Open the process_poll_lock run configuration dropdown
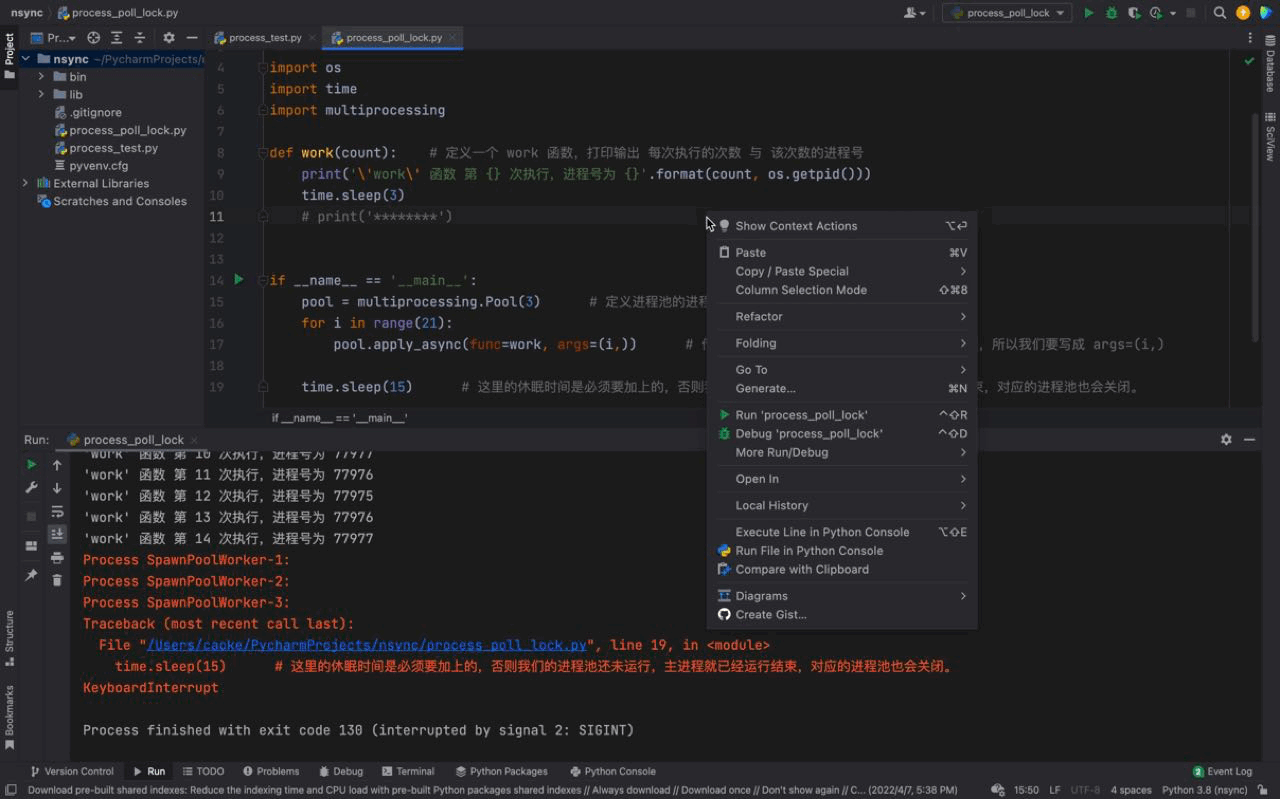Image resolution: width=1280 pixels, height=799 pixels. [x=1007, y=13]
